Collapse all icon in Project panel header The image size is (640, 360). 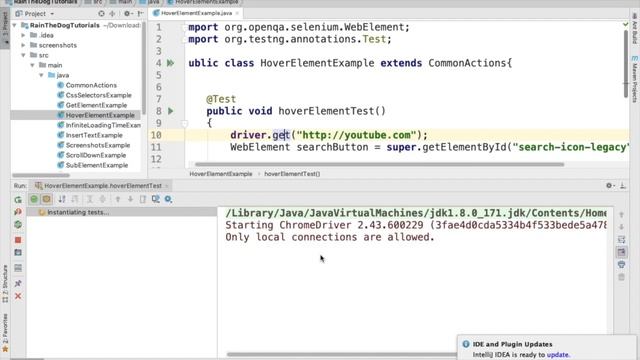[x=112, y=13]
